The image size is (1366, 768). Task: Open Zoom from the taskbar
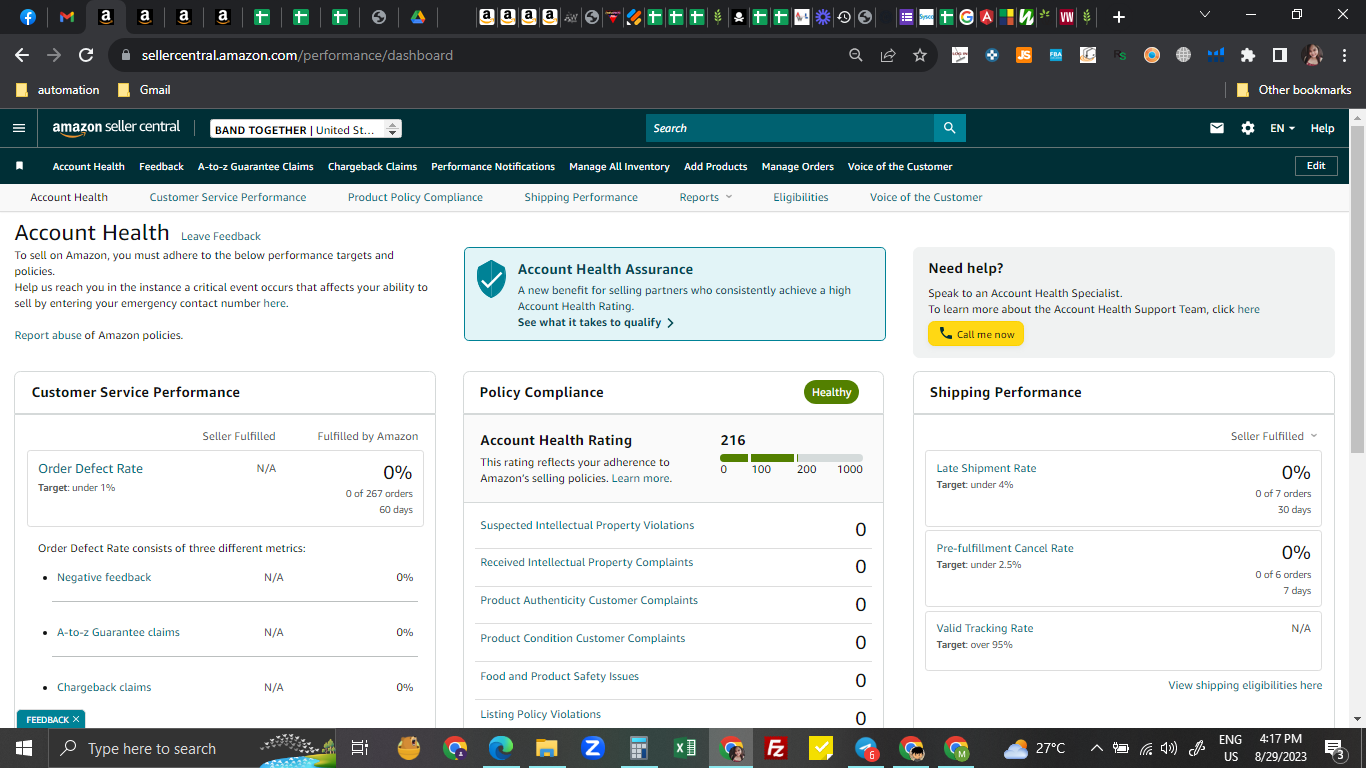(x=592, y=748)
